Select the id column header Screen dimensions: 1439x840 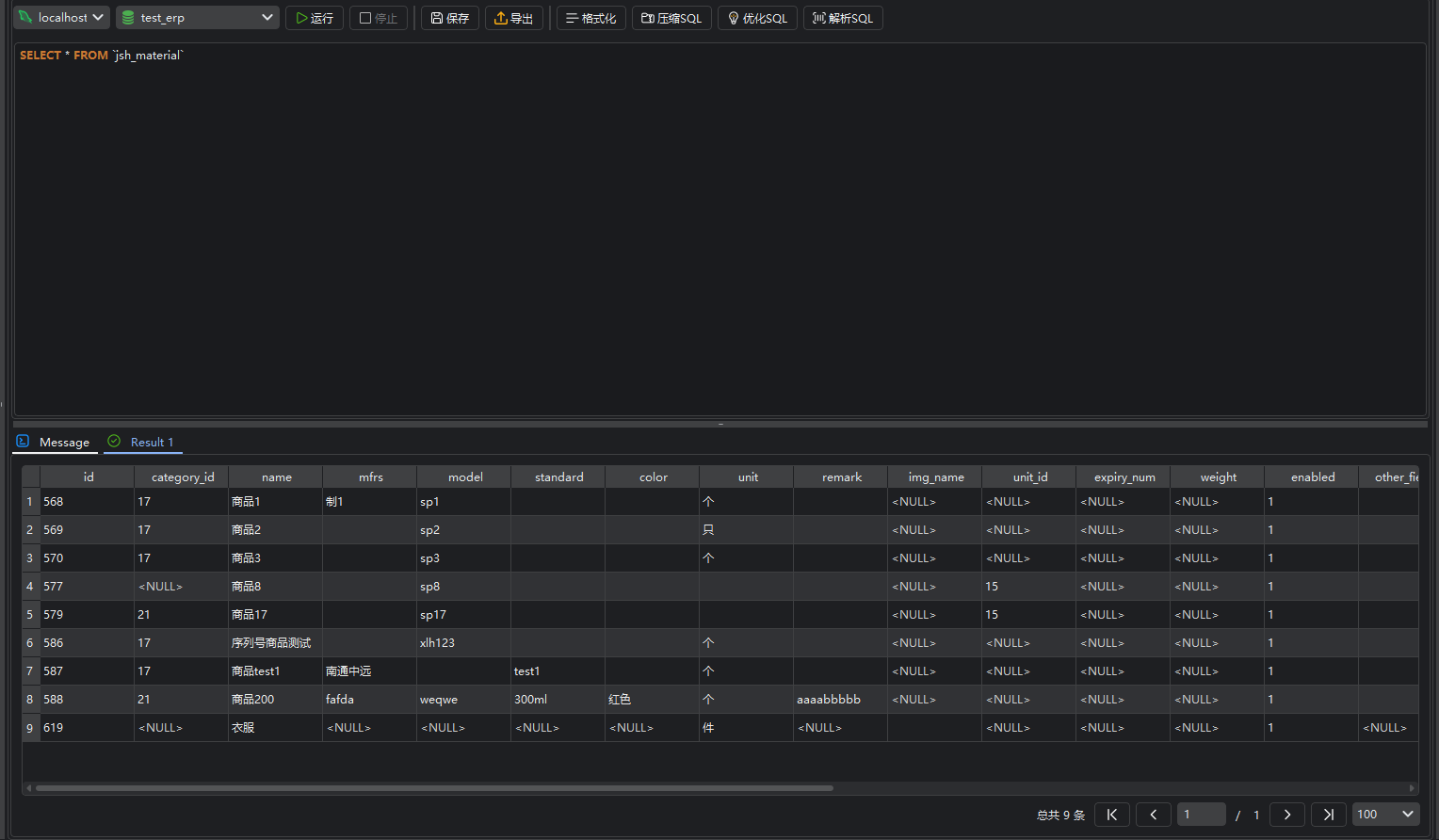[x=88, y=477]
